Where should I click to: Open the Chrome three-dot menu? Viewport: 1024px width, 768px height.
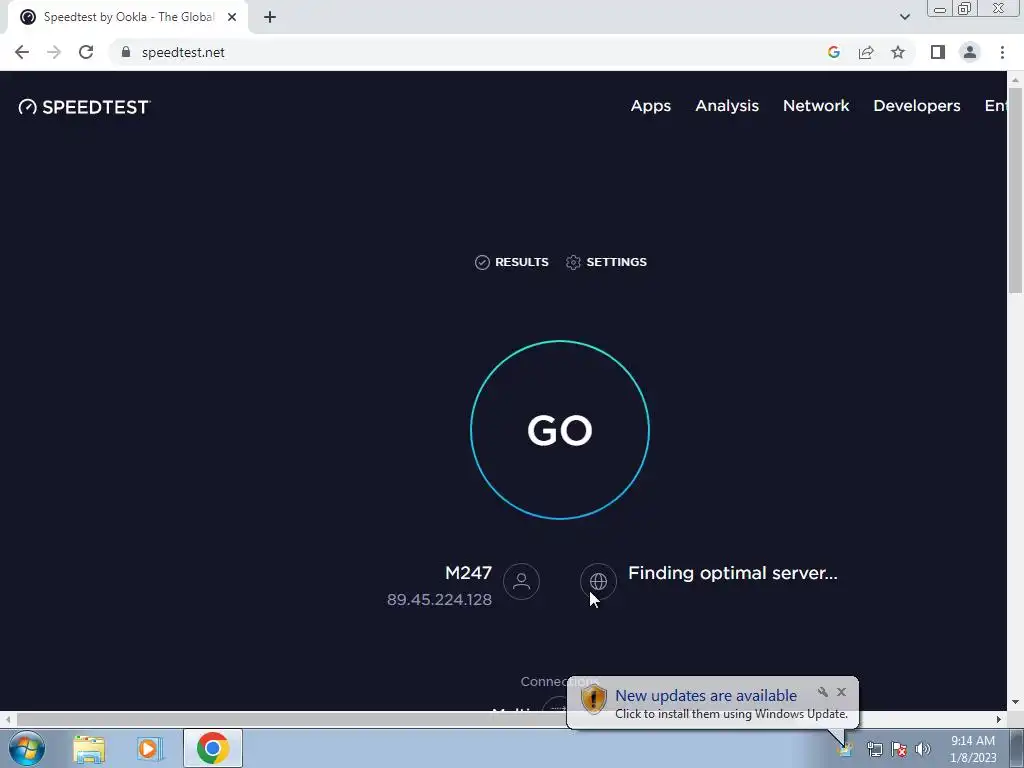click(1002, 52)
